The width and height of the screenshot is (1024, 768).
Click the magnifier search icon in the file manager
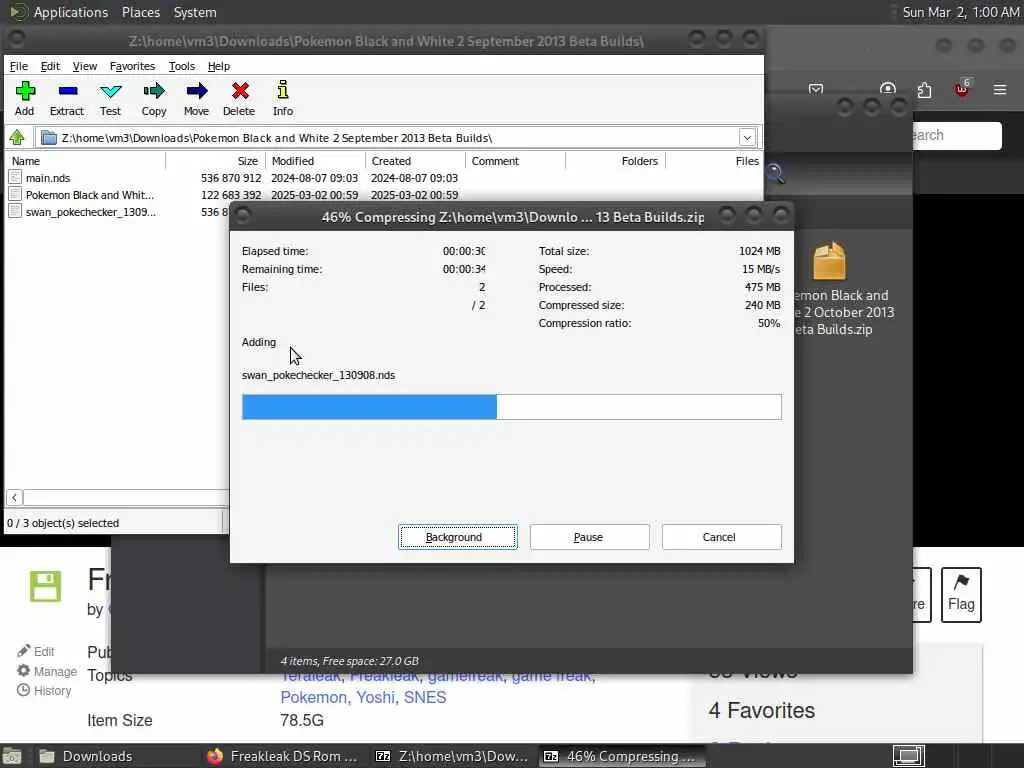[775, 174]
